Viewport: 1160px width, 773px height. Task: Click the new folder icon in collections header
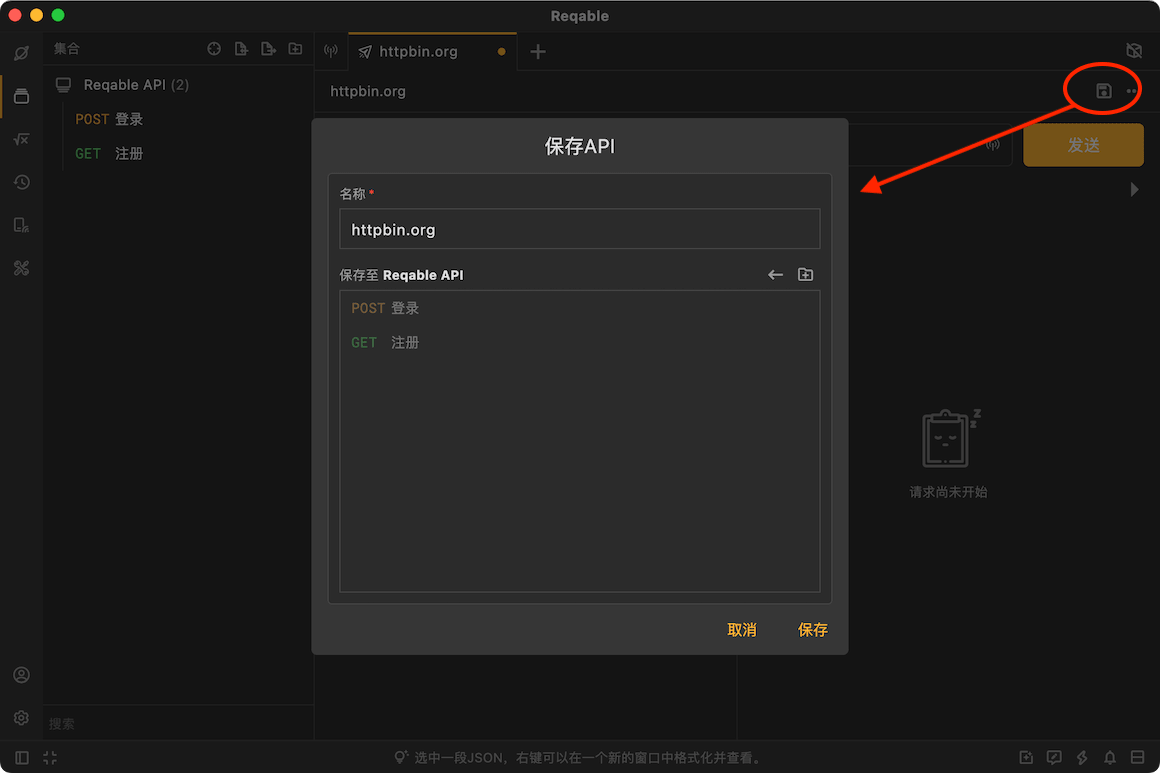click(x=295, y=49)
